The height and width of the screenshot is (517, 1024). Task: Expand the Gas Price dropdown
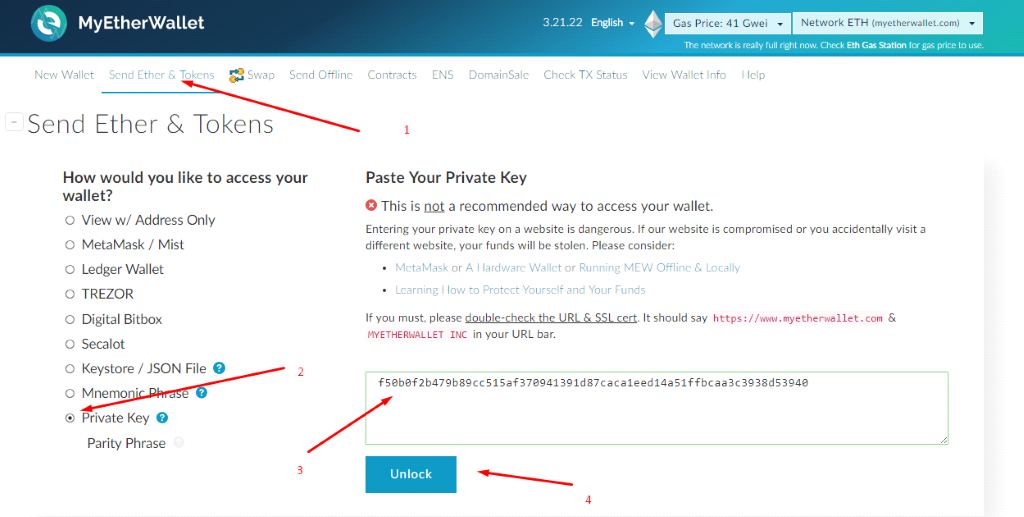point(729,23)
